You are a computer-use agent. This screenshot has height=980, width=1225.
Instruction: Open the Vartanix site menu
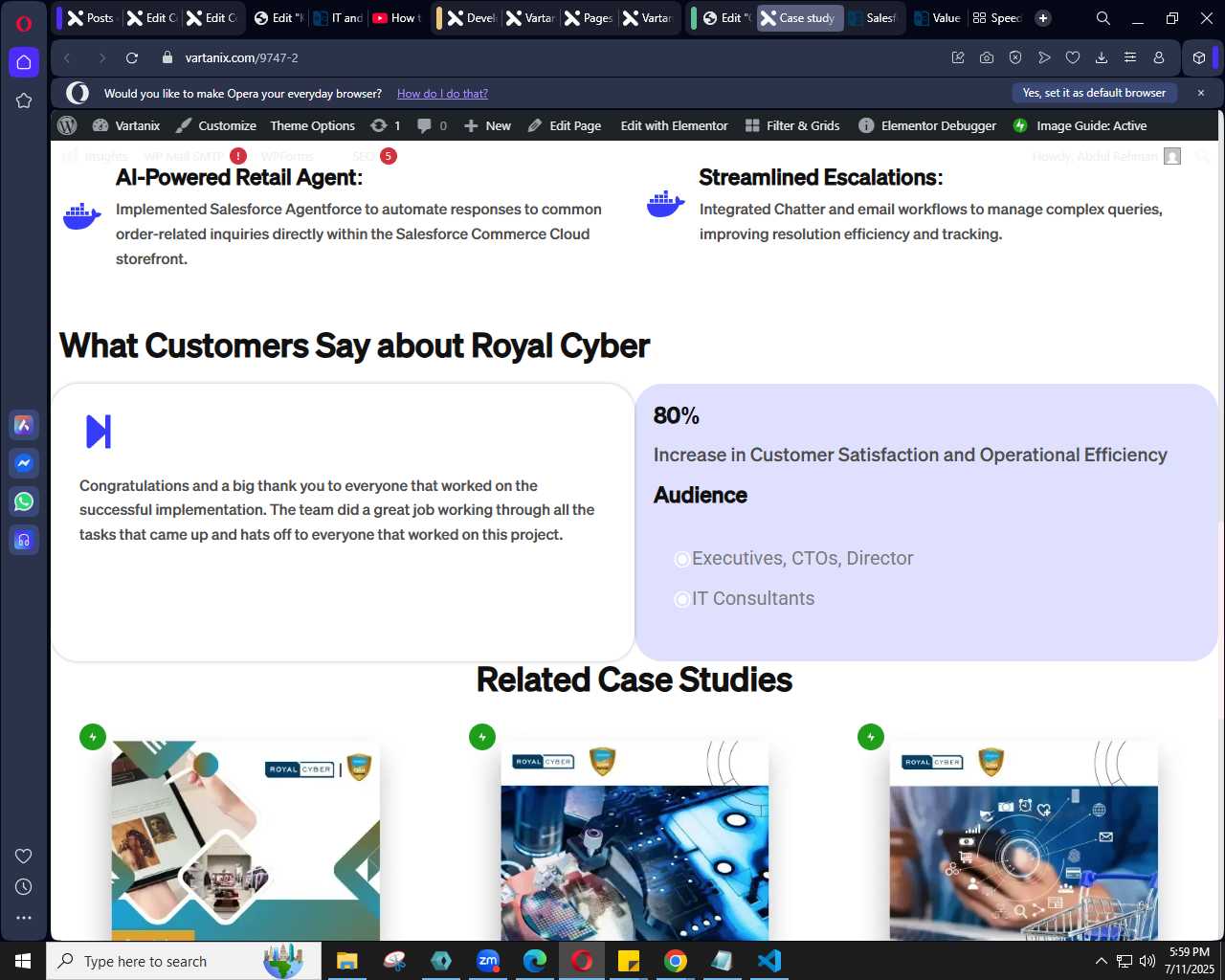(126, 125)
